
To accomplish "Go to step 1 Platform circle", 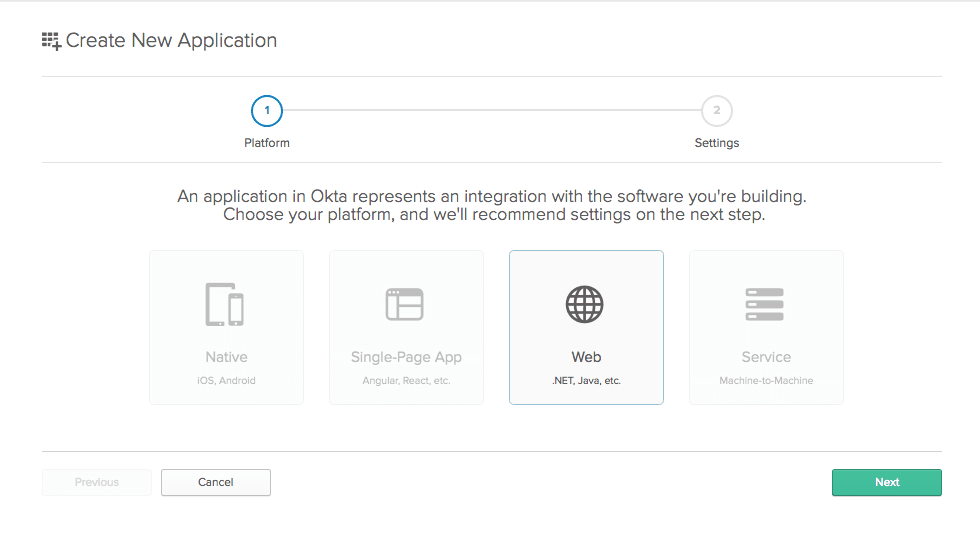I will [x=267, y=111].
